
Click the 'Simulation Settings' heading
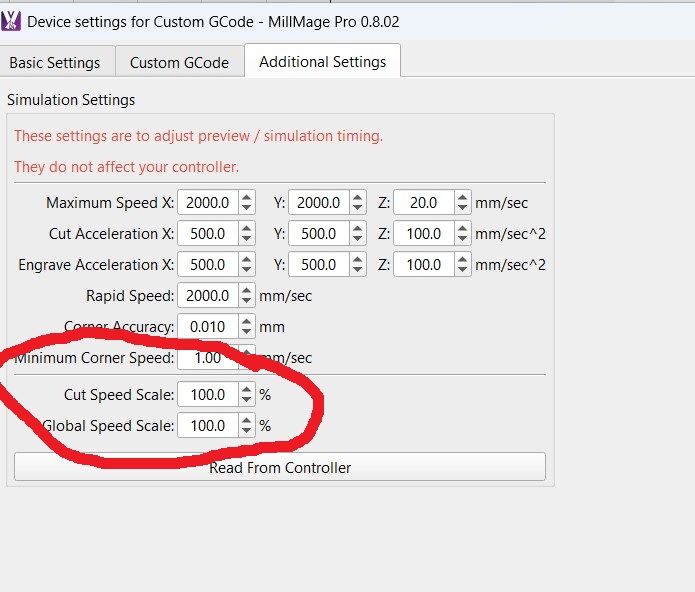coord(71,100)
